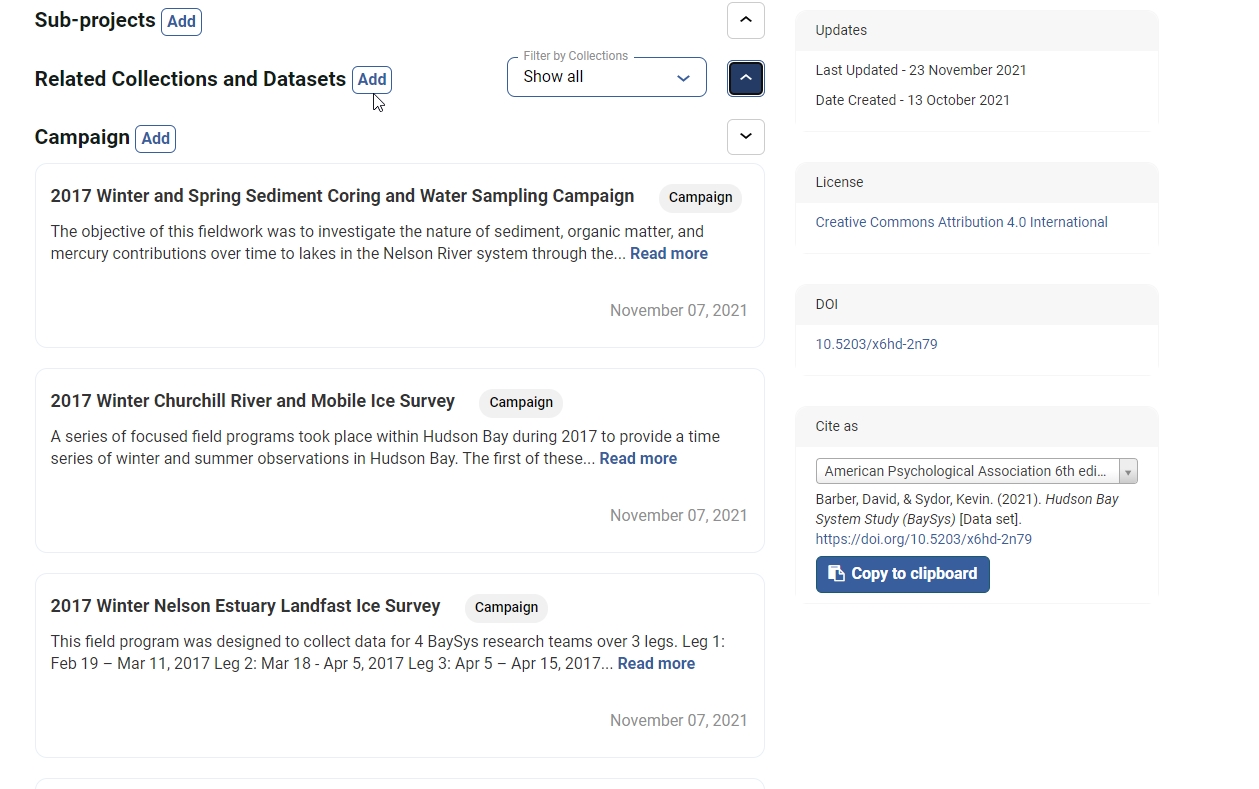The height and width of the screenshot is (789, 1259).
Task: Open the Filter by Collections dropdown
Action: (606, 77)
